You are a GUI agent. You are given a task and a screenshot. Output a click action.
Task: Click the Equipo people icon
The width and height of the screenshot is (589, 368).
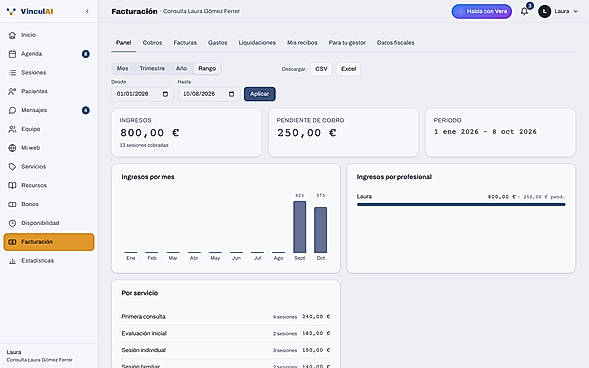coord(12,129)
